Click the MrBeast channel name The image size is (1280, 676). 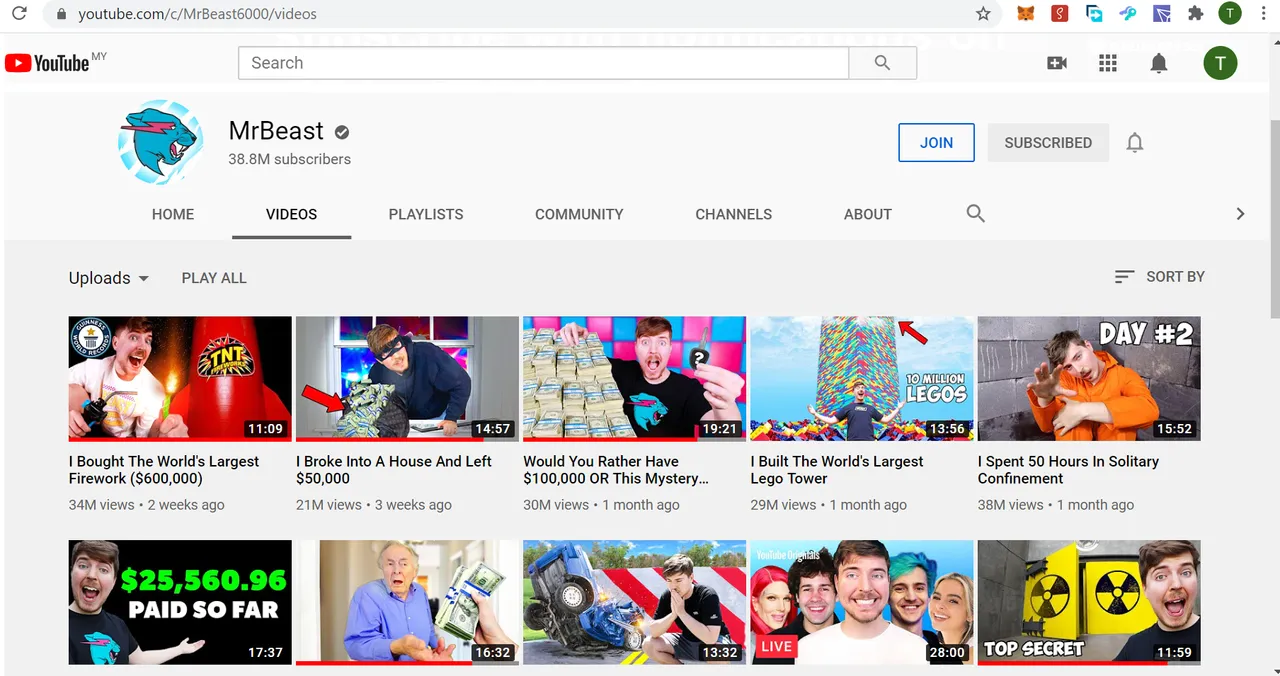click(x=276, y=131)
